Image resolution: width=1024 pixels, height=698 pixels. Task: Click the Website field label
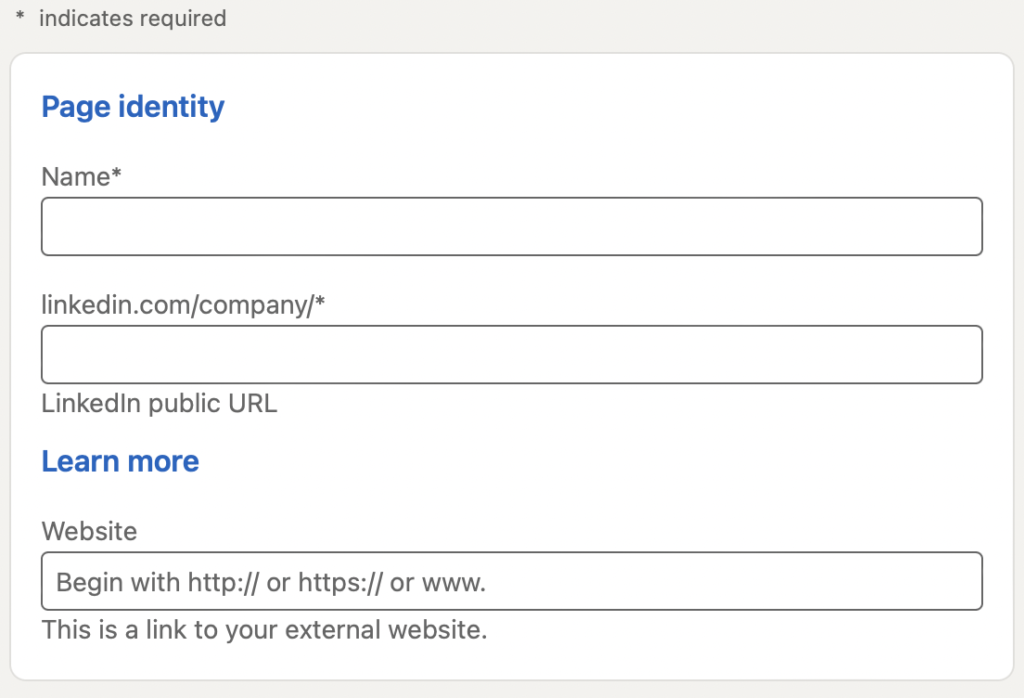[x=89, y=531]
